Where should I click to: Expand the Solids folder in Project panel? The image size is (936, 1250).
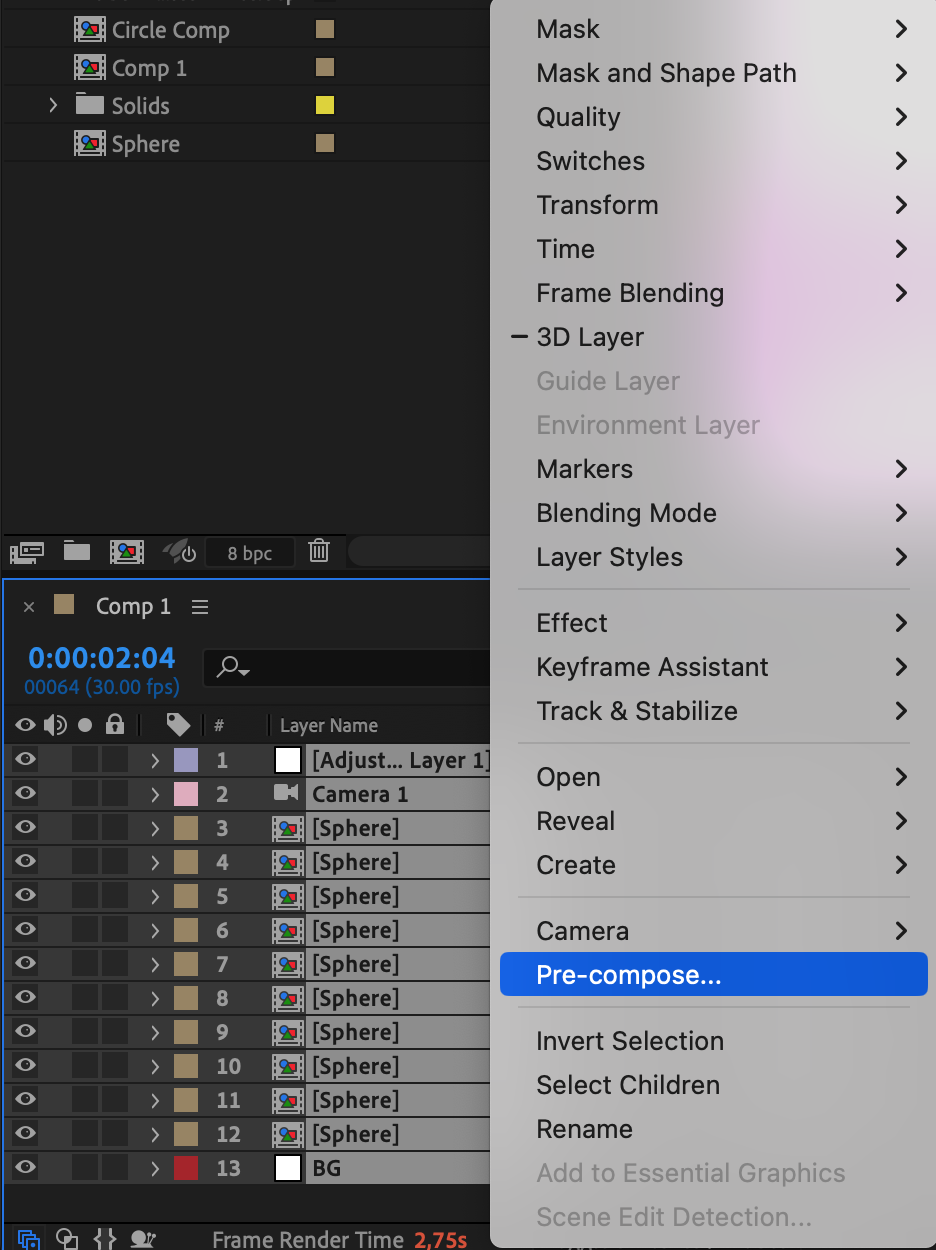[x=54, y=106]
